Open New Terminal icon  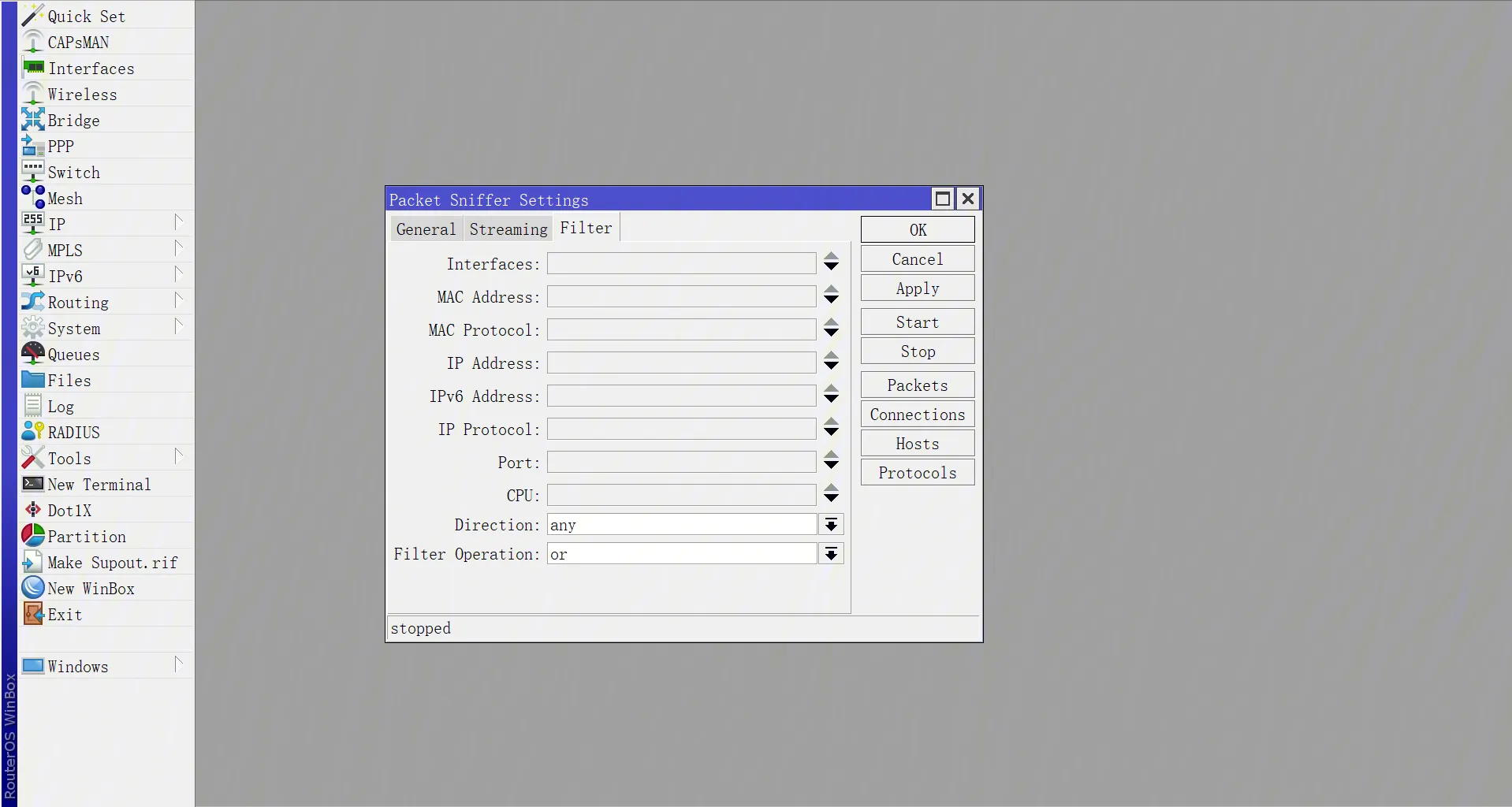coord(32,484)
